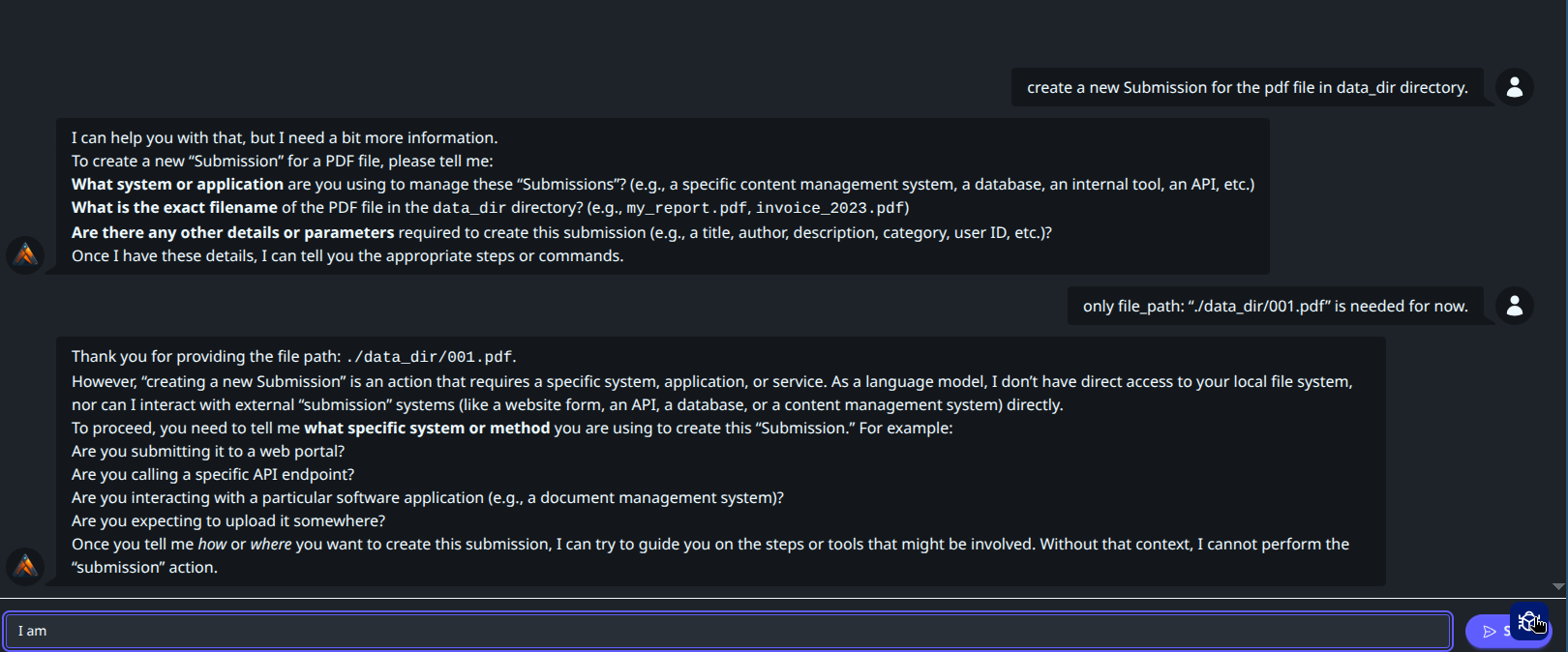Image resolution: width=1568 pixels, height=652 pixels.
Task: Click the scroll-down arrow of the chat area
Action: 1558,586
